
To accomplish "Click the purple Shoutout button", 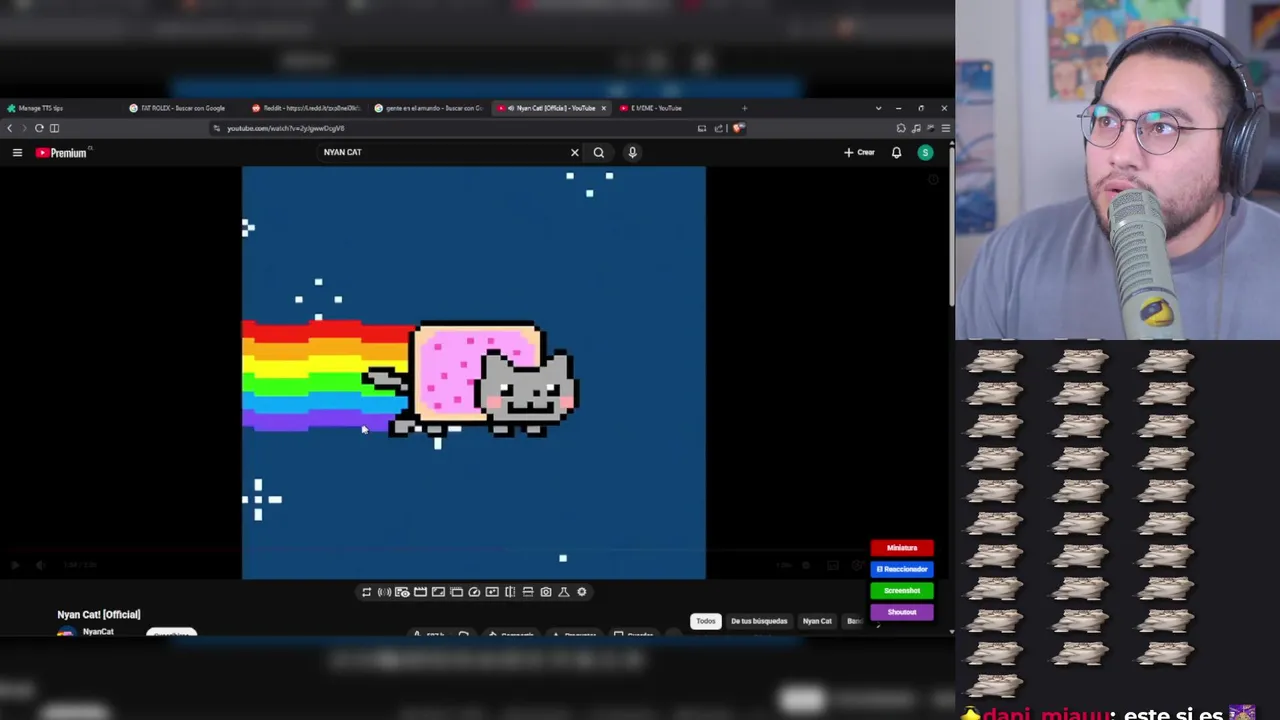I will [x=902, y=612].
